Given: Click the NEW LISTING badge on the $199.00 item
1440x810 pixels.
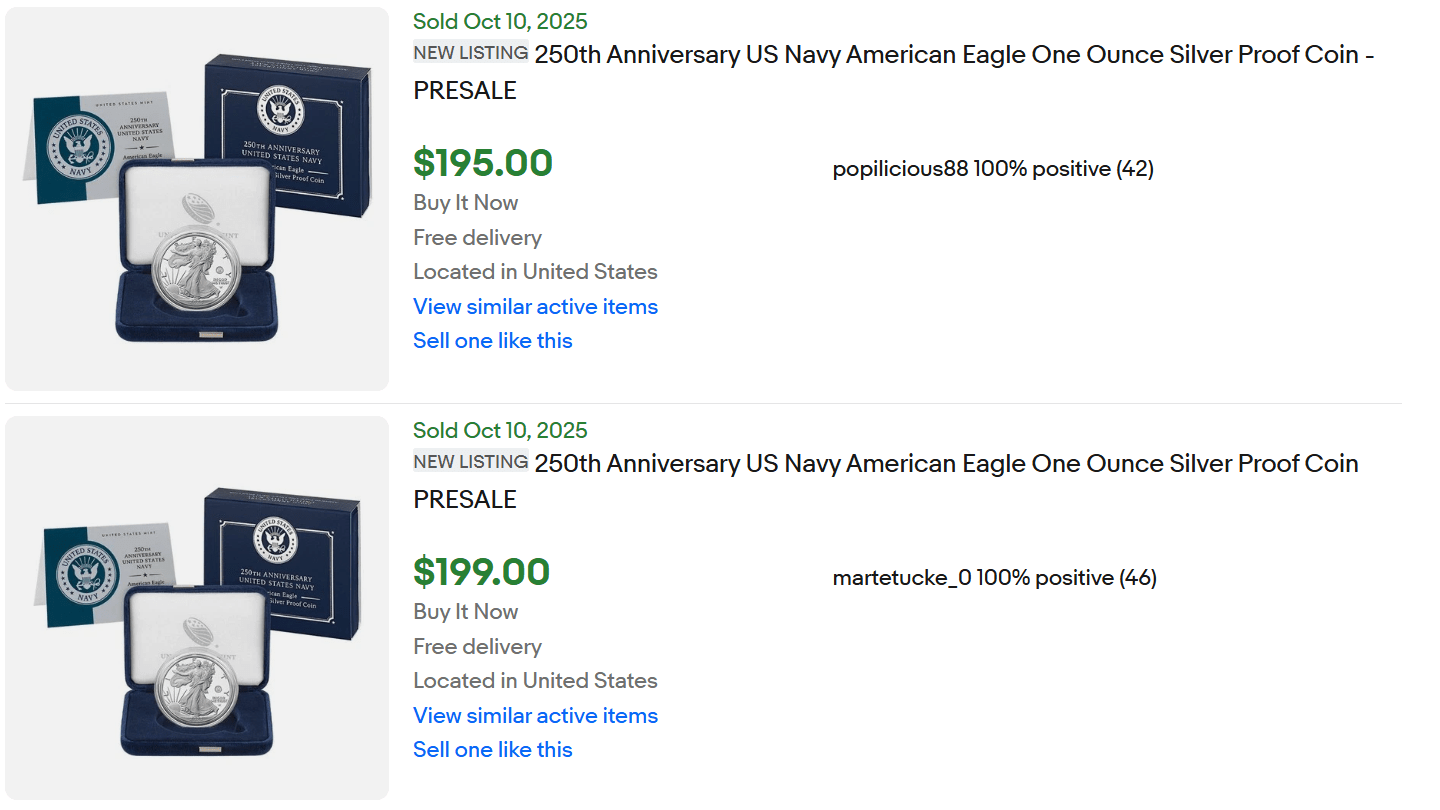Looking at the screenshot, I should point(471,462).
